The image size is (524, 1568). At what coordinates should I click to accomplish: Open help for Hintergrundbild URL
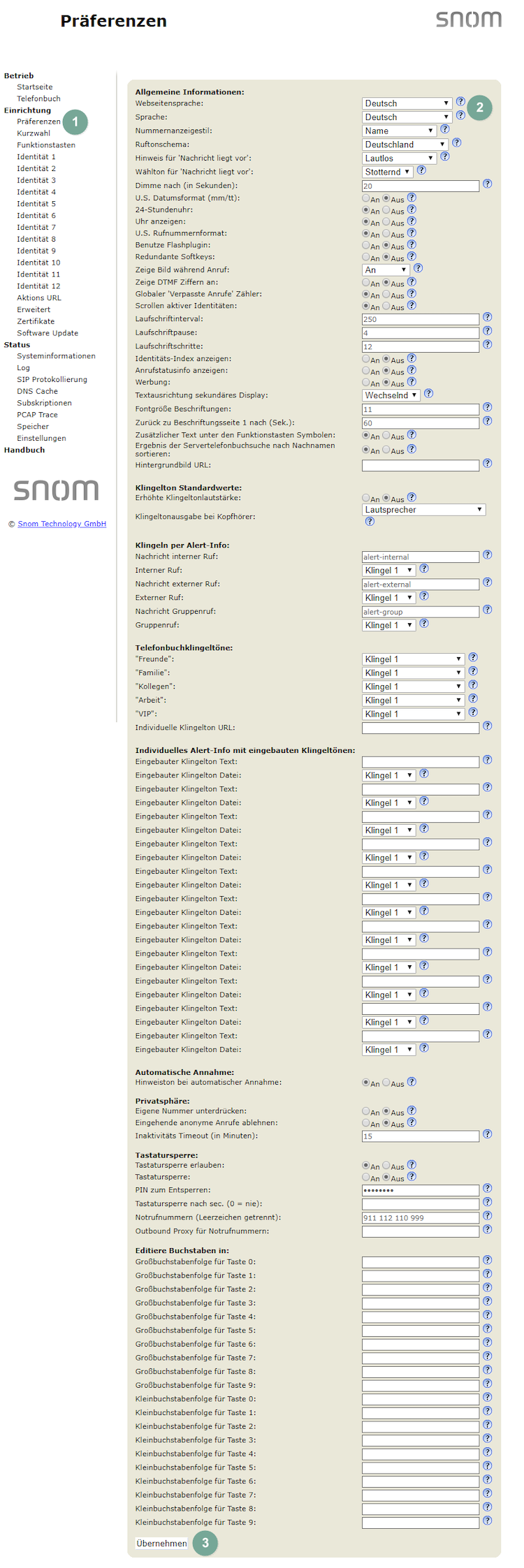[x=487, y=463]
